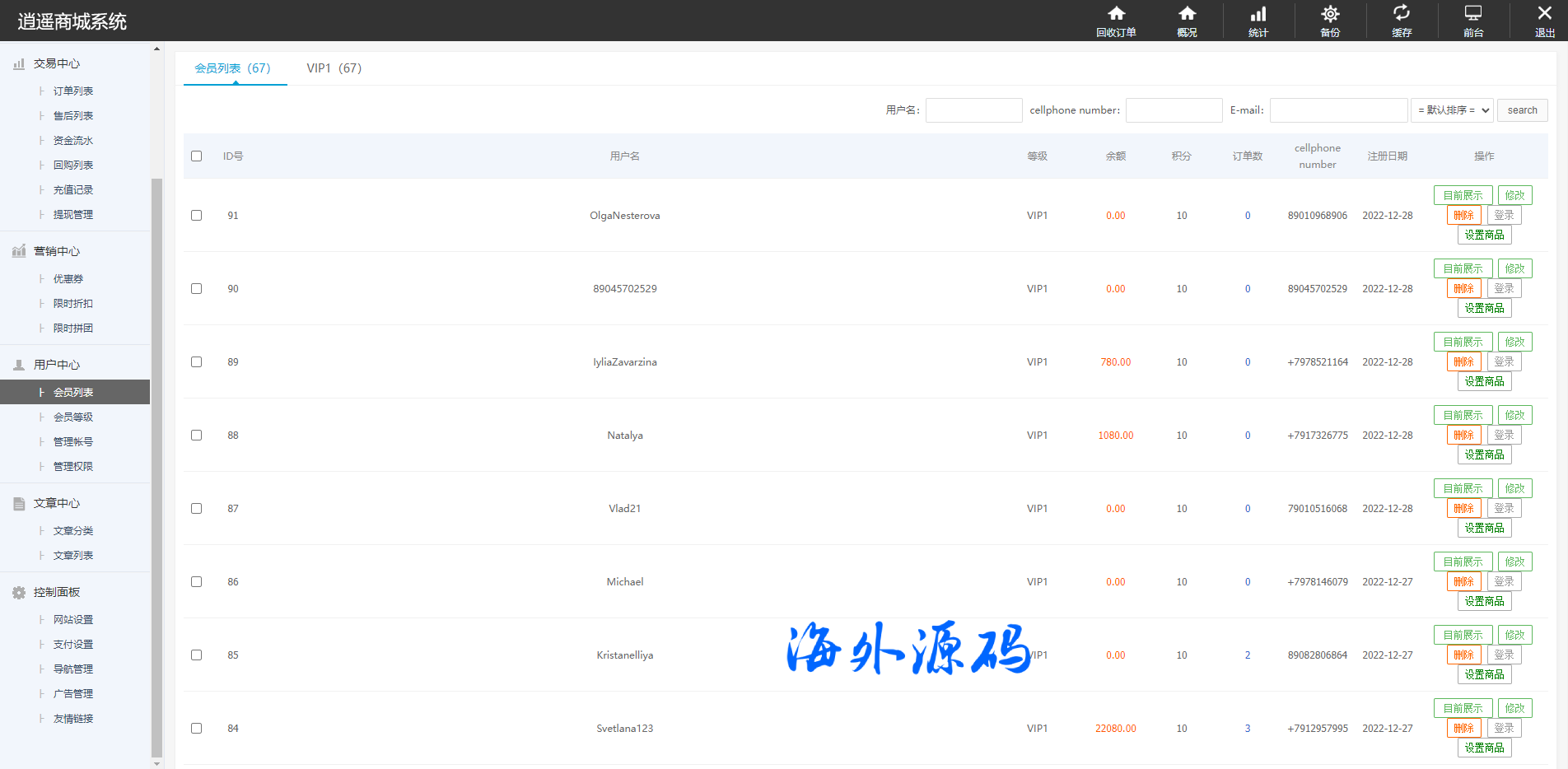Check the box for user OlgaNesterova
Viewport: 1568px width, 769px height.
pyautogui.click(x=196, y=216)
